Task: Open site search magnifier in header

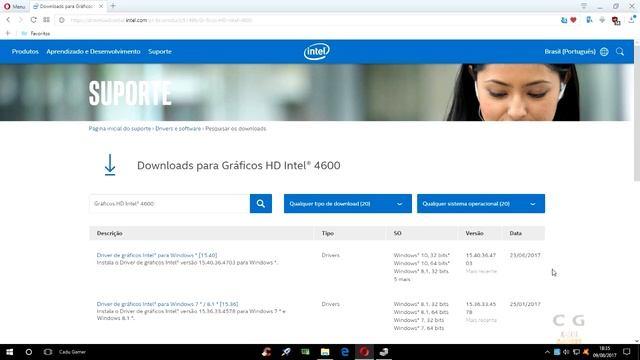Action: tap(620, 51)
